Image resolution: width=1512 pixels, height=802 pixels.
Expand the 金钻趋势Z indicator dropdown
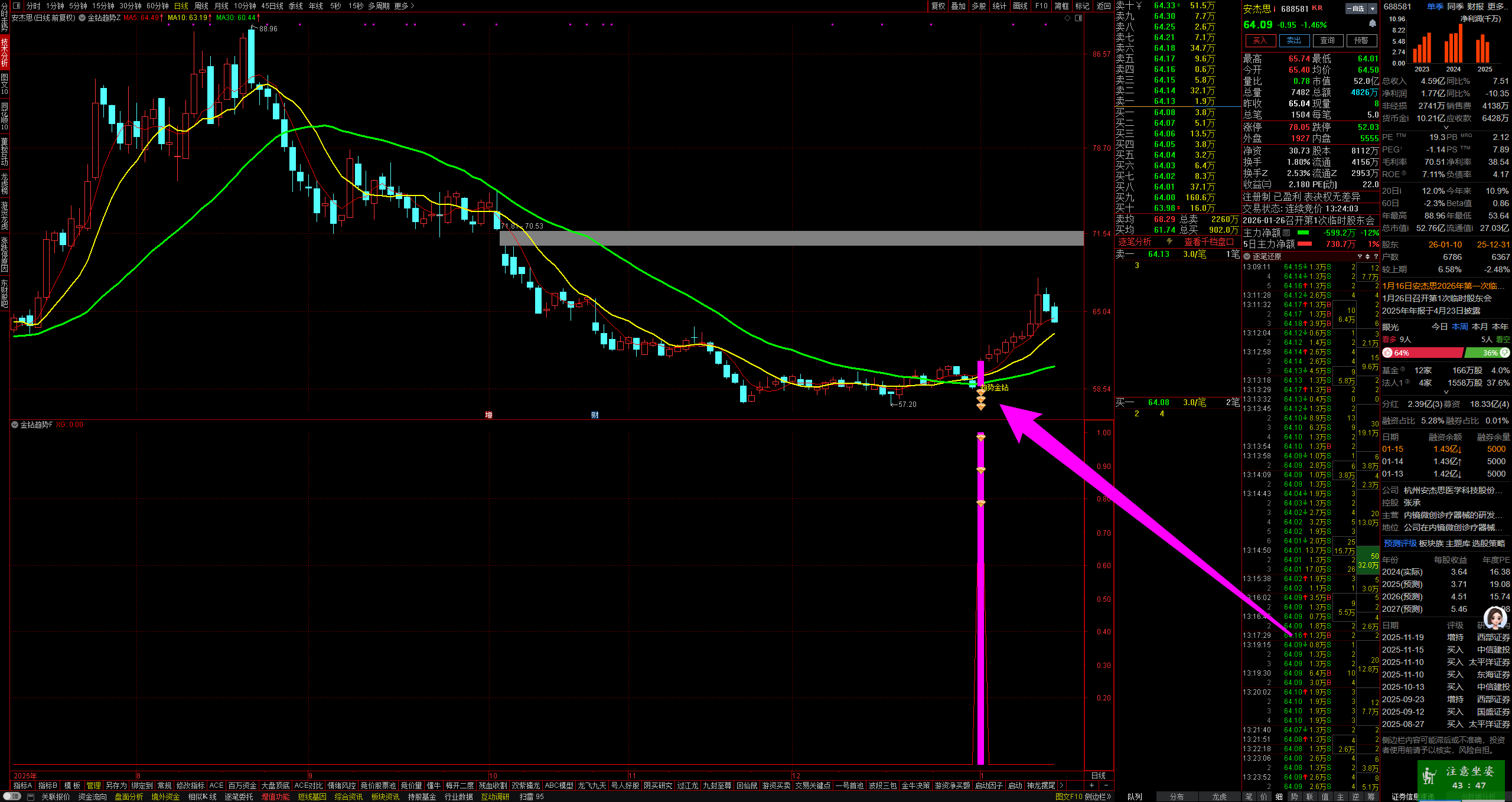click(82, 18)
